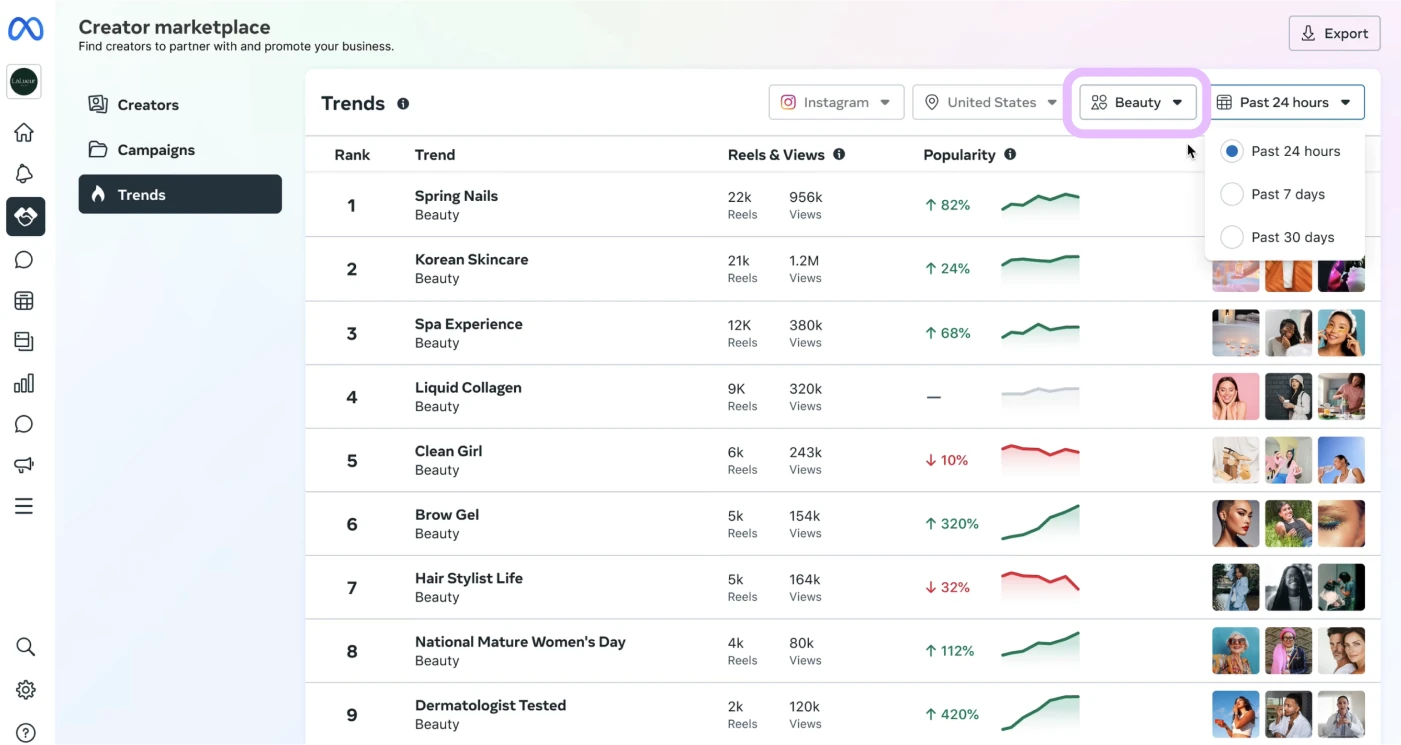Open the lower chat bubble icon
This screenshot has height=745, width=1401.
24,424
